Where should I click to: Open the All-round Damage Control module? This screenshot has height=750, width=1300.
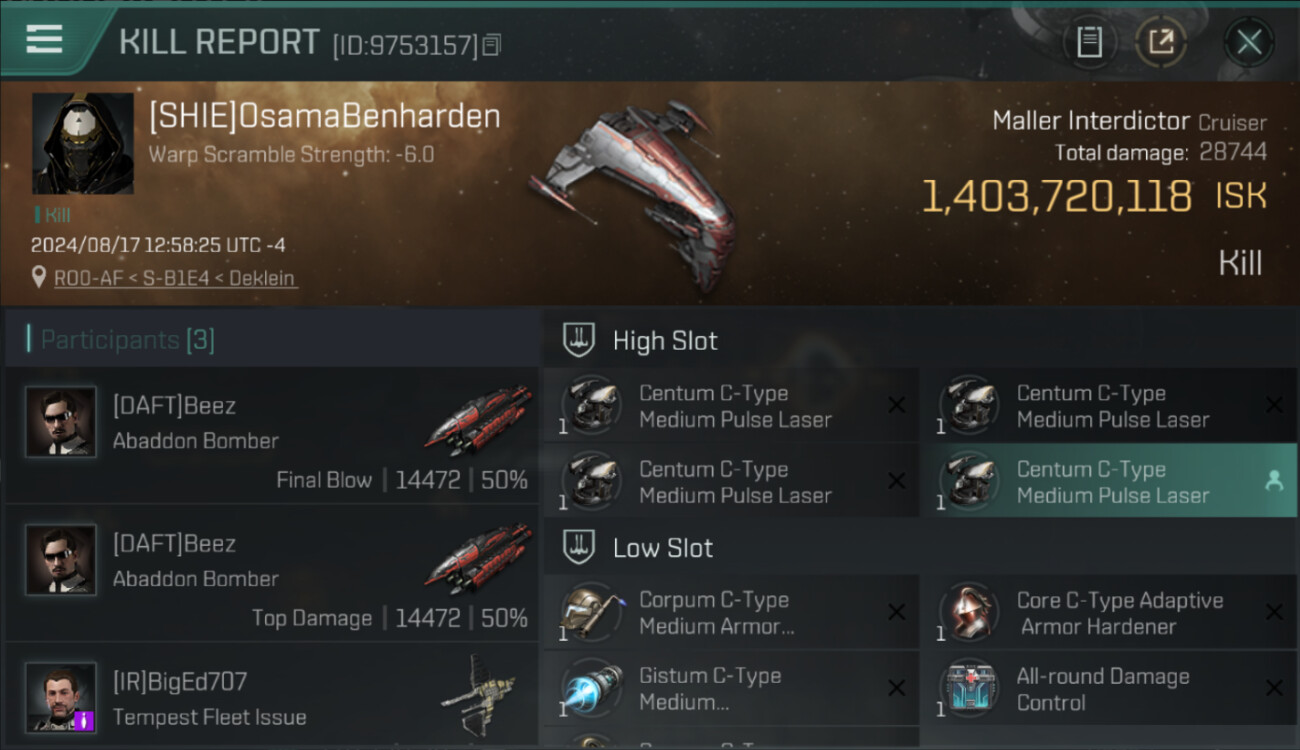click(1108, 688)
